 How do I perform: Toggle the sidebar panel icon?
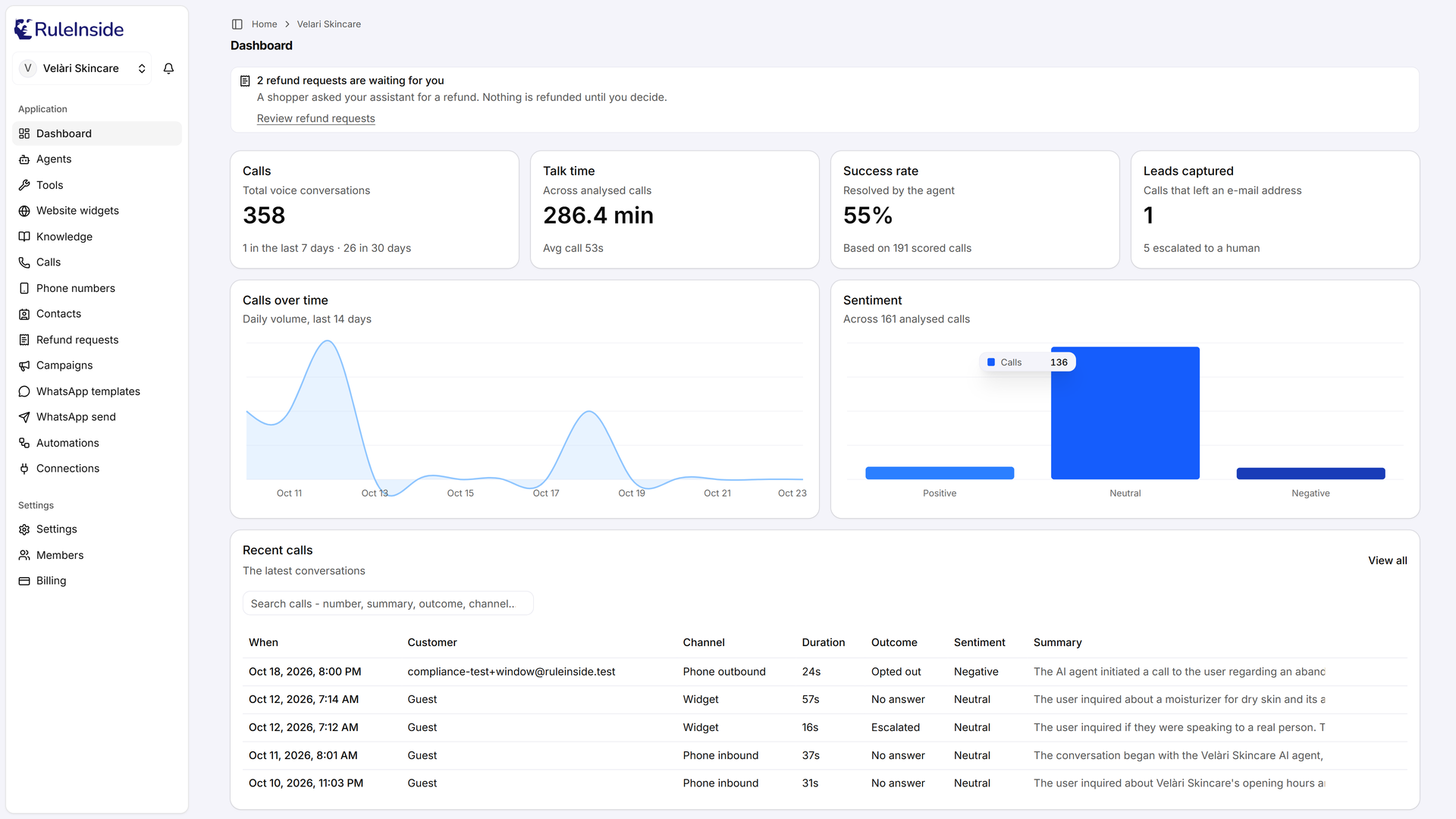(237, 24)
